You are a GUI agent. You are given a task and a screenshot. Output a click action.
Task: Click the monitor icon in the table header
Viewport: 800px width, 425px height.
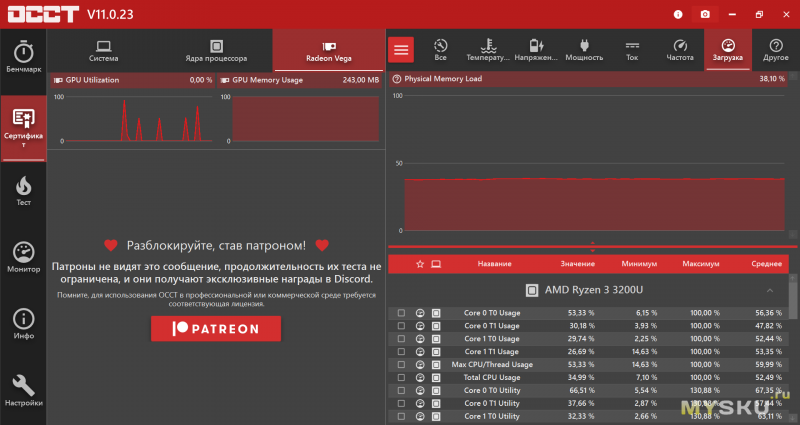click(x=436, y=264)
